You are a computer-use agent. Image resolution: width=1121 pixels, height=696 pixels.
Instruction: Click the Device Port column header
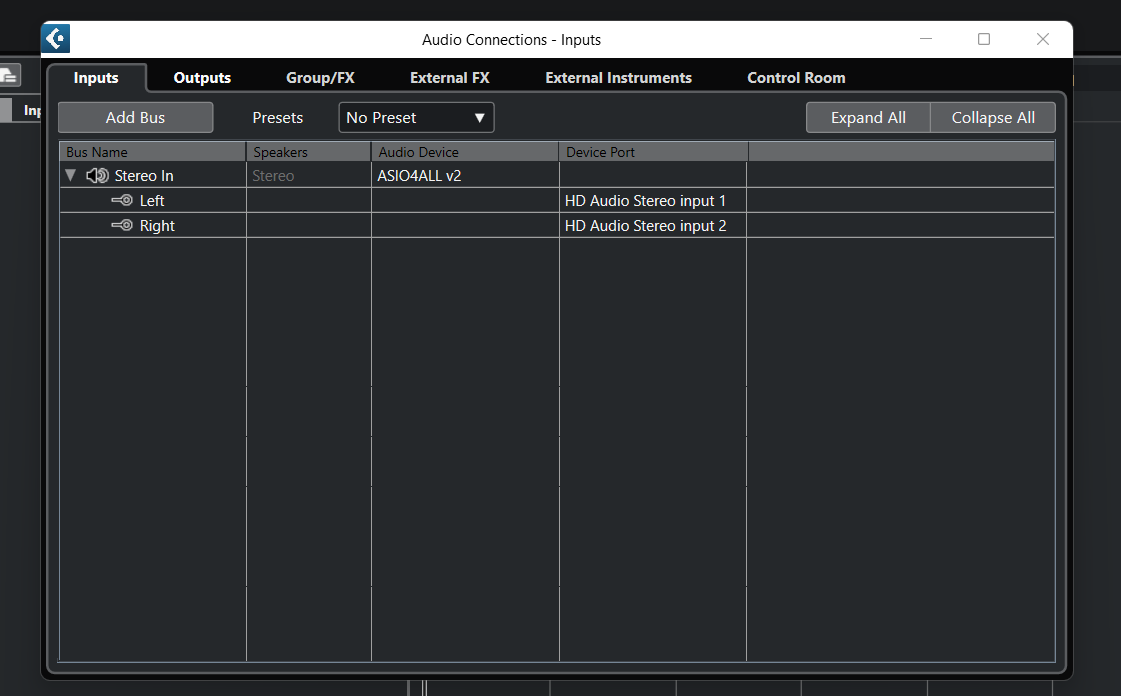pos(653,151)
